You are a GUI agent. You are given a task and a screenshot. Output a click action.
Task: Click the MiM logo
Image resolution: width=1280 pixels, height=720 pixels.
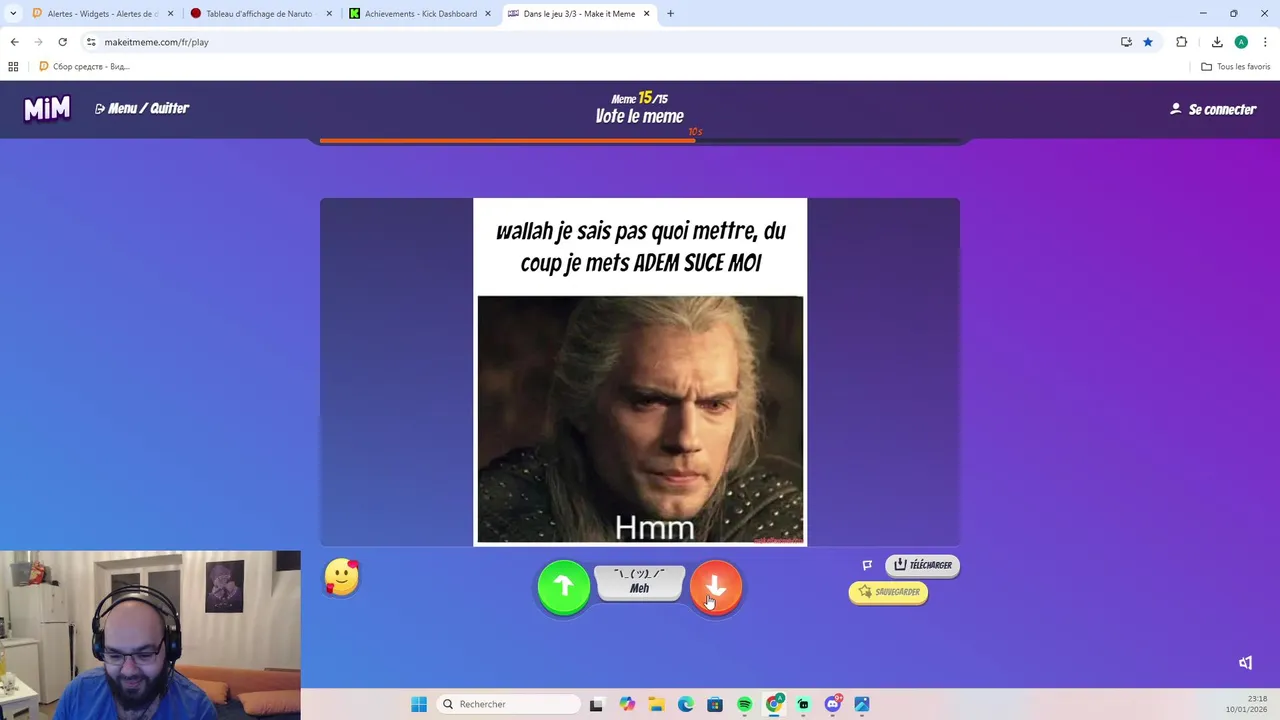click(47, 108)
